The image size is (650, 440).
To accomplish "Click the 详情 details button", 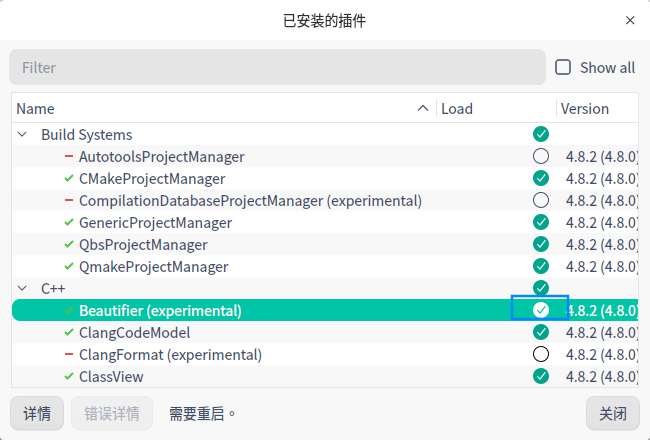I will tap(37, 413).
